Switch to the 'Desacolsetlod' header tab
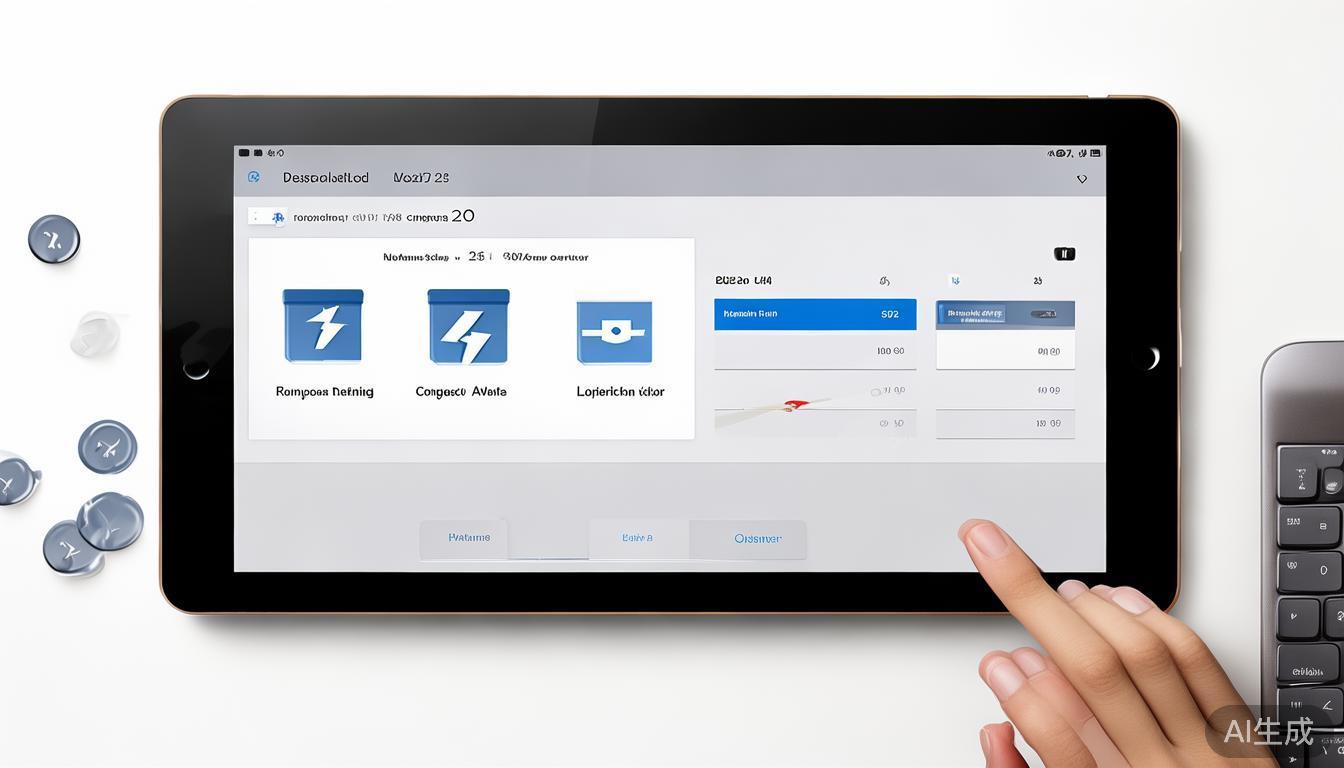This screenshot has height=768, width=1344. (325, 178)
